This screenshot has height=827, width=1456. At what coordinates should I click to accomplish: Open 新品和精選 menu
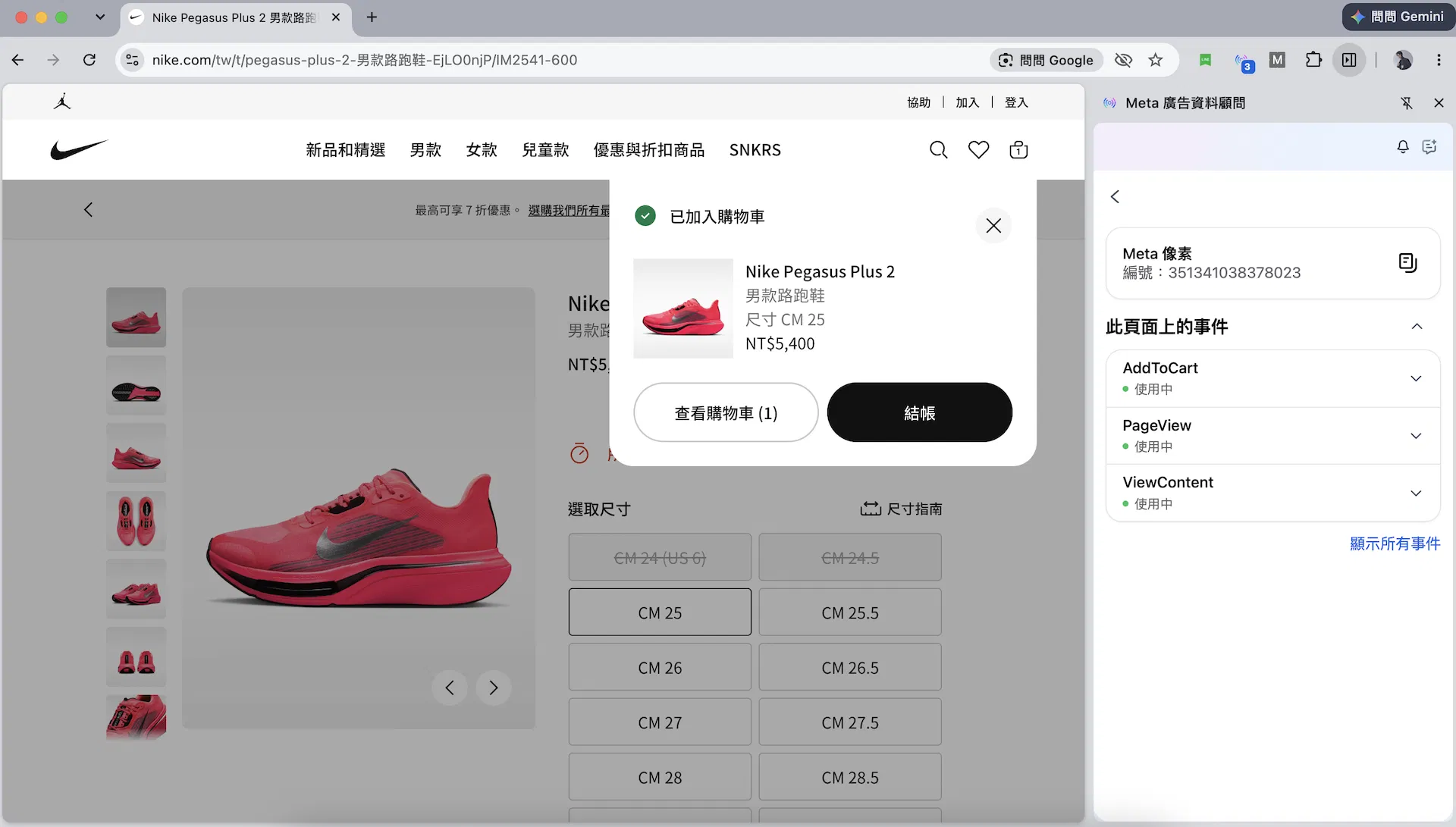pos(346,150)
